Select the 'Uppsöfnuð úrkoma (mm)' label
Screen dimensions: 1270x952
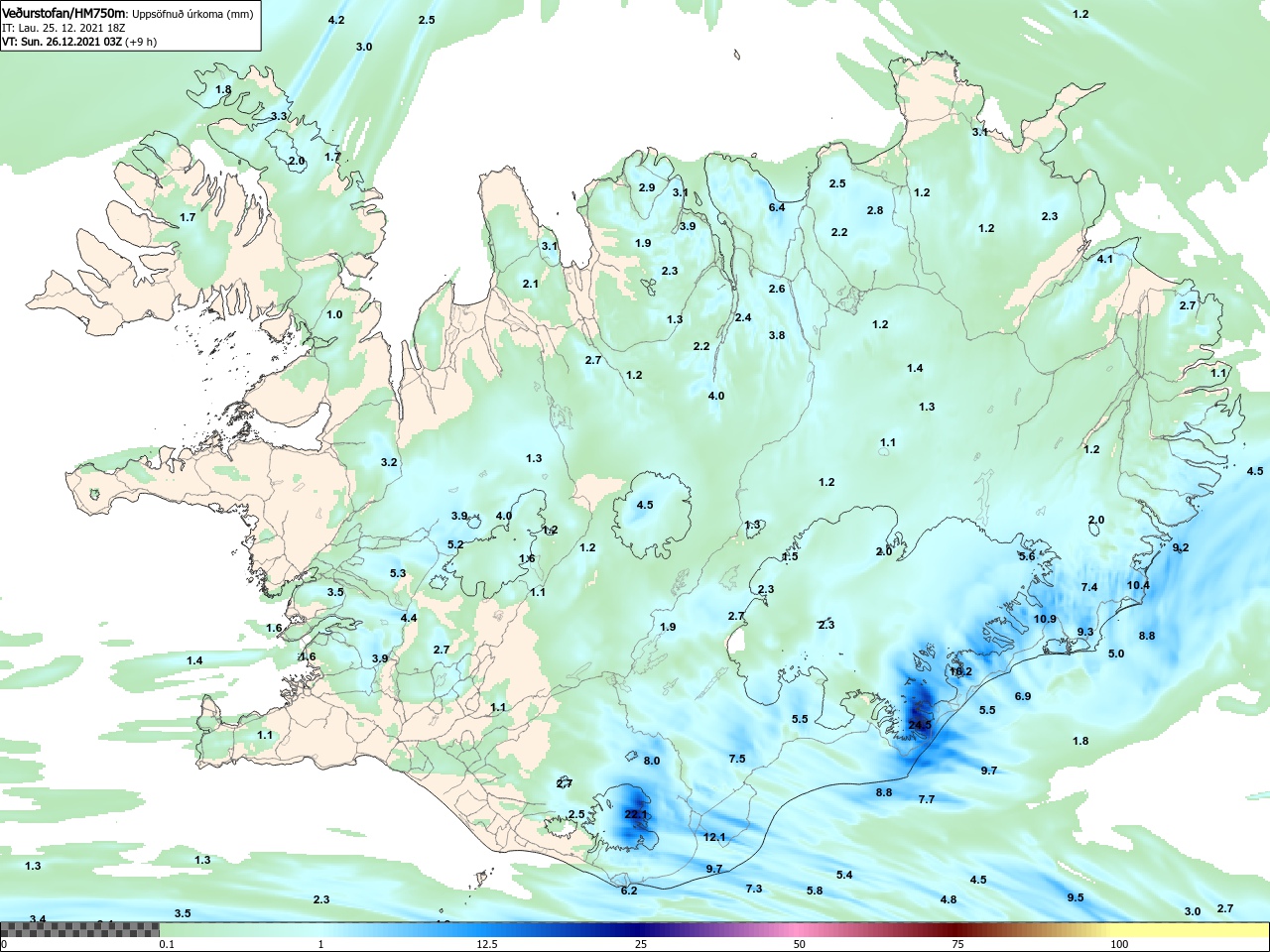pos(192,14)
